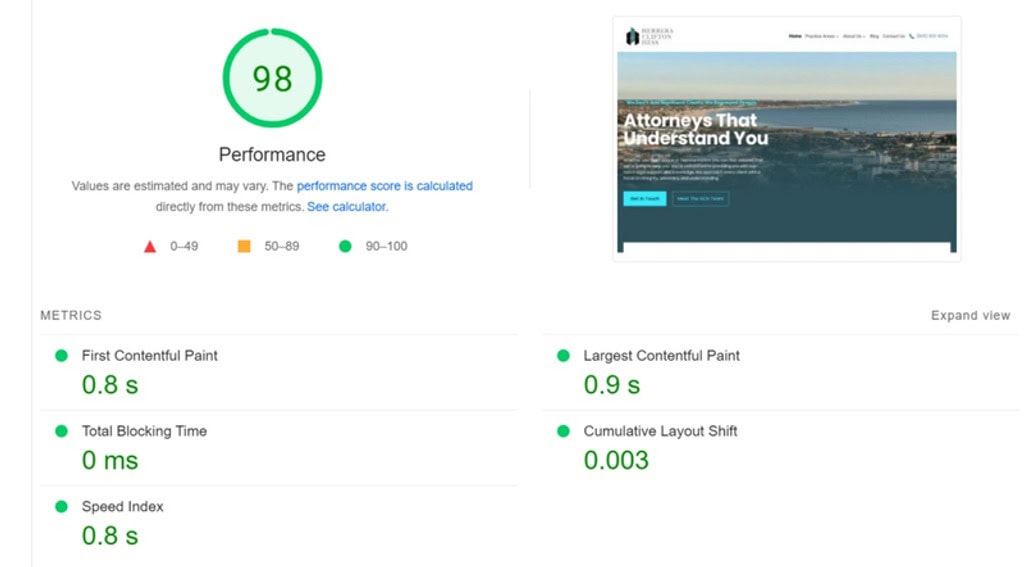This screenshot has height=567, width=1024.
Task: Click the red triangle 0–49 legend icon
Action: pyautogui.click(x=150, y=246)
